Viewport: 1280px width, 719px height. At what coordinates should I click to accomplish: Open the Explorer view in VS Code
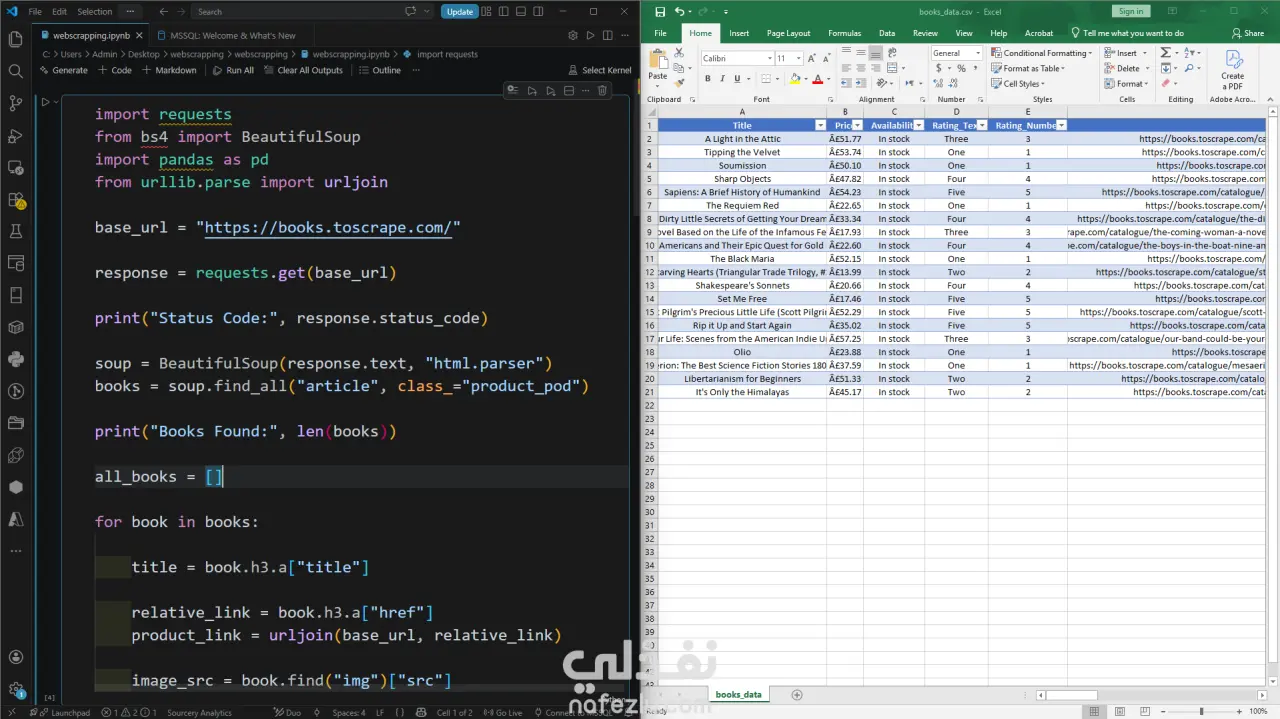15,40
